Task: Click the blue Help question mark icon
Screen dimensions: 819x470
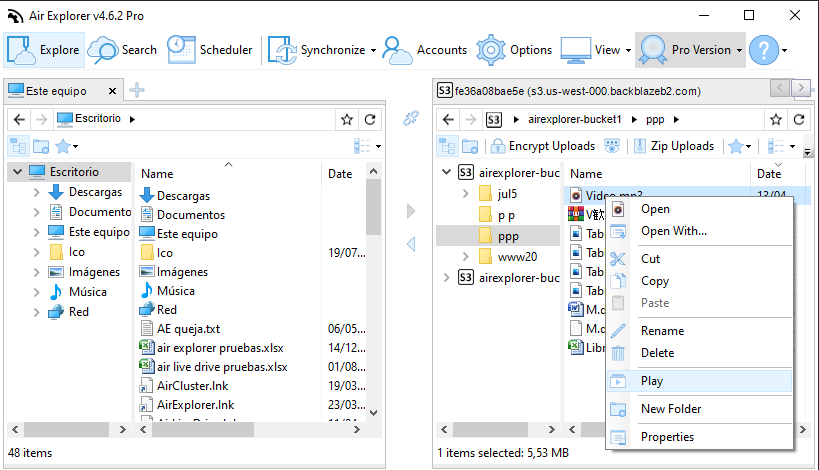Action: click(x=764, y=50)
